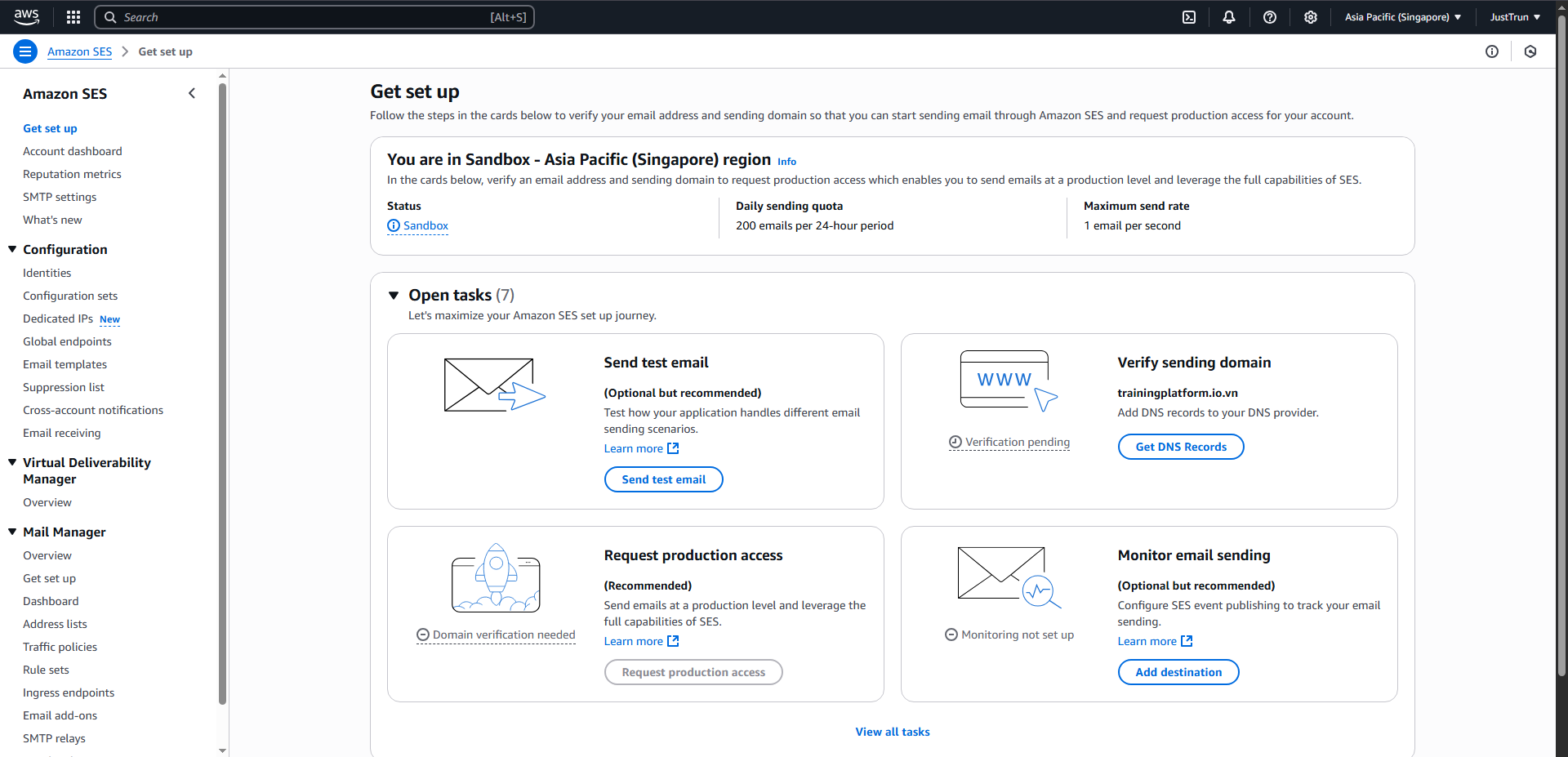The image size is (1568, 757).
Task: Open the notifications bell
Action: point(1229,17)
